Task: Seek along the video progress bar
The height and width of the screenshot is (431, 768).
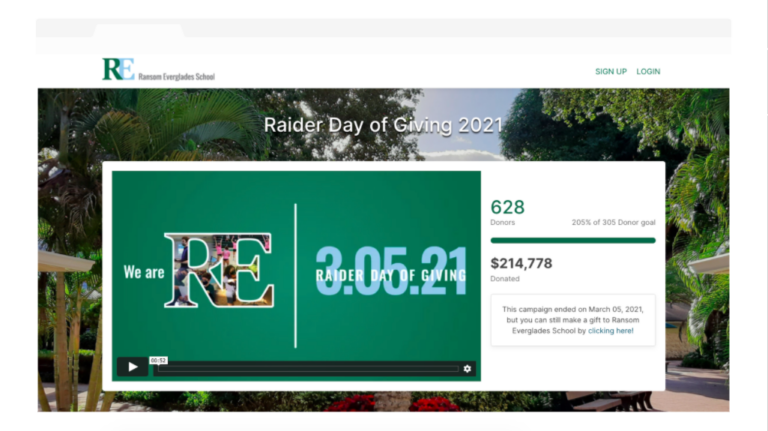Action: click(x=308, y=368)
